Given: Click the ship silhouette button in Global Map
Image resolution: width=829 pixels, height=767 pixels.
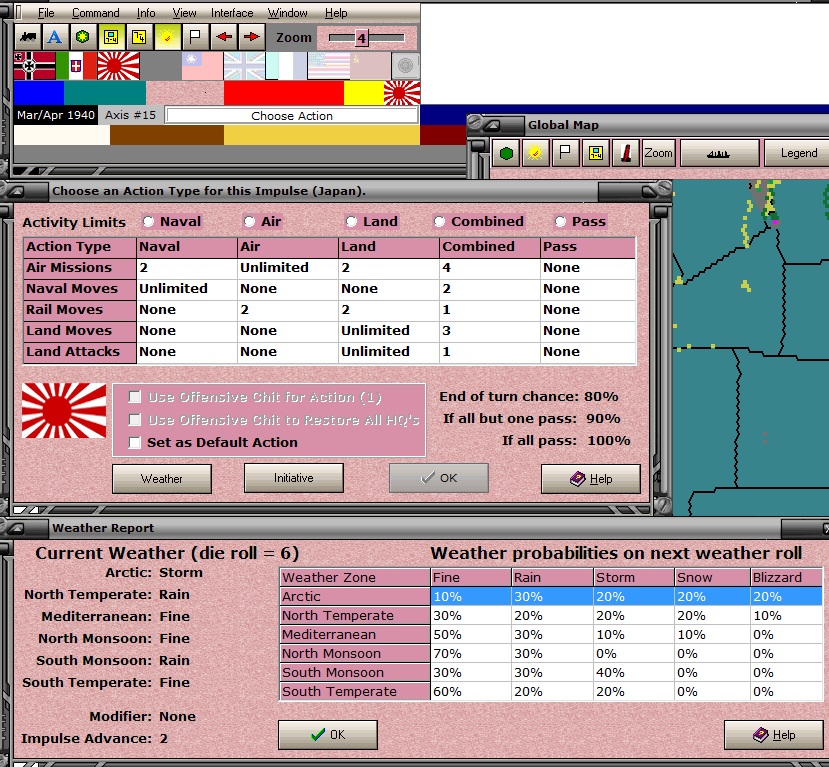Looking at the screenshot, I should (719, 153).
